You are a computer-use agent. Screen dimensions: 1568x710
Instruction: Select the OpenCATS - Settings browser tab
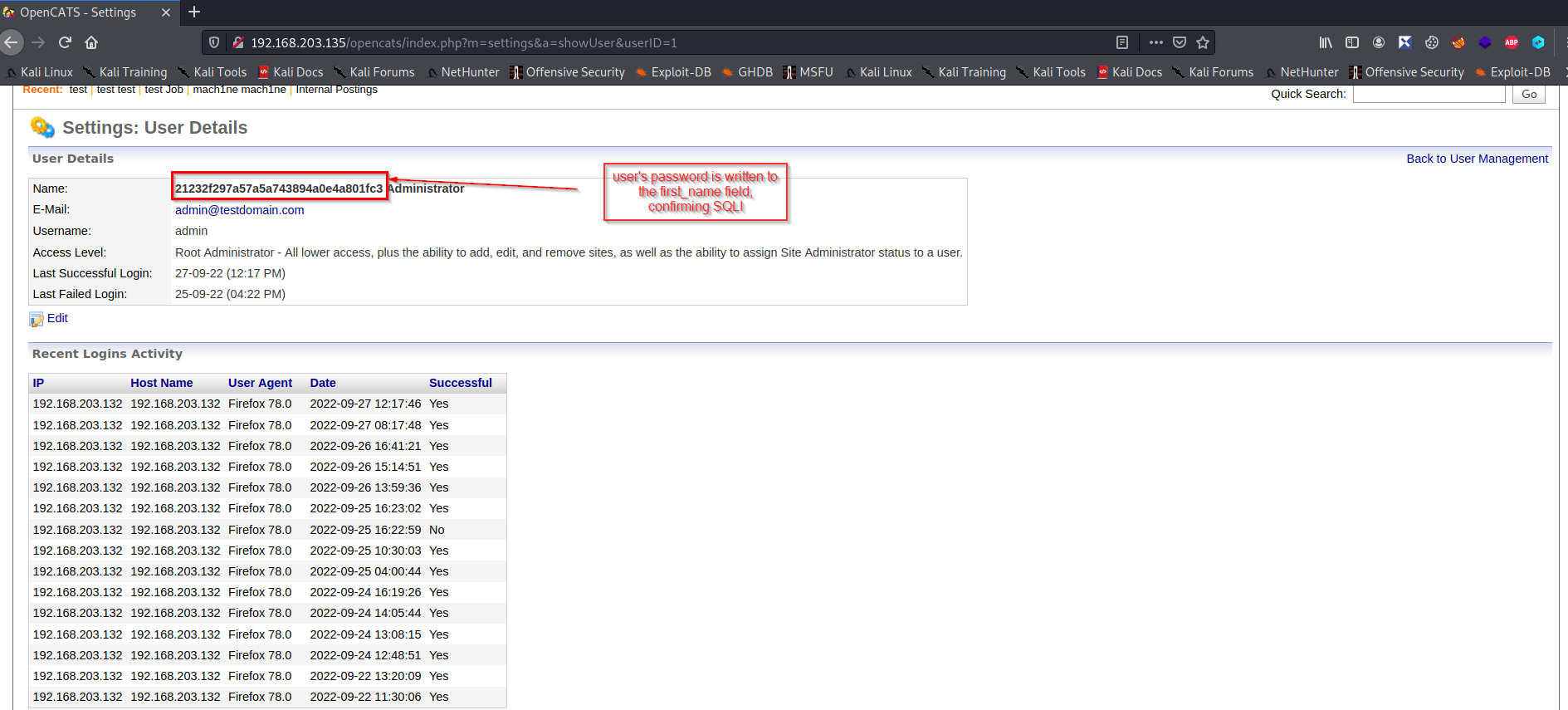(x=88, y=12)
